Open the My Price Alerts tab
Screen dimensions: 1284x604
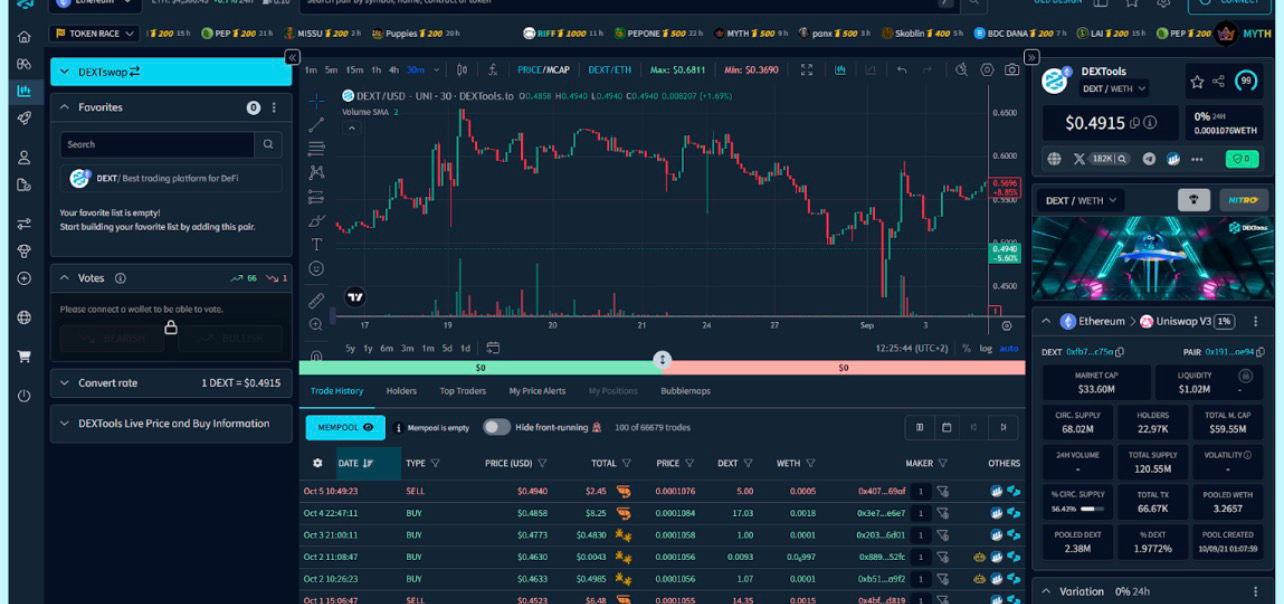tap(537, 391)
